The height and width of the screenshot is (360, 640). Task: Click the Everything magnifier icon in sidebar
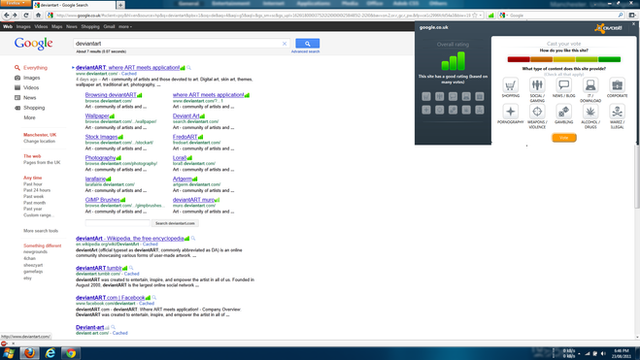tap(17, 68)
